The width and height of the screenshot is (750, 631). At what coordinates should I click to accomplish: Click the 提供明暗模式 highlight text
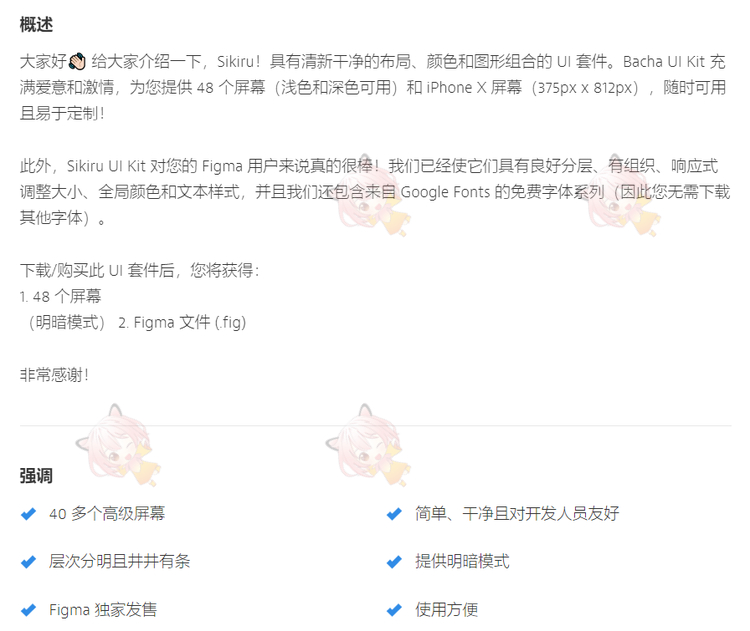click(x=462, y=562)
